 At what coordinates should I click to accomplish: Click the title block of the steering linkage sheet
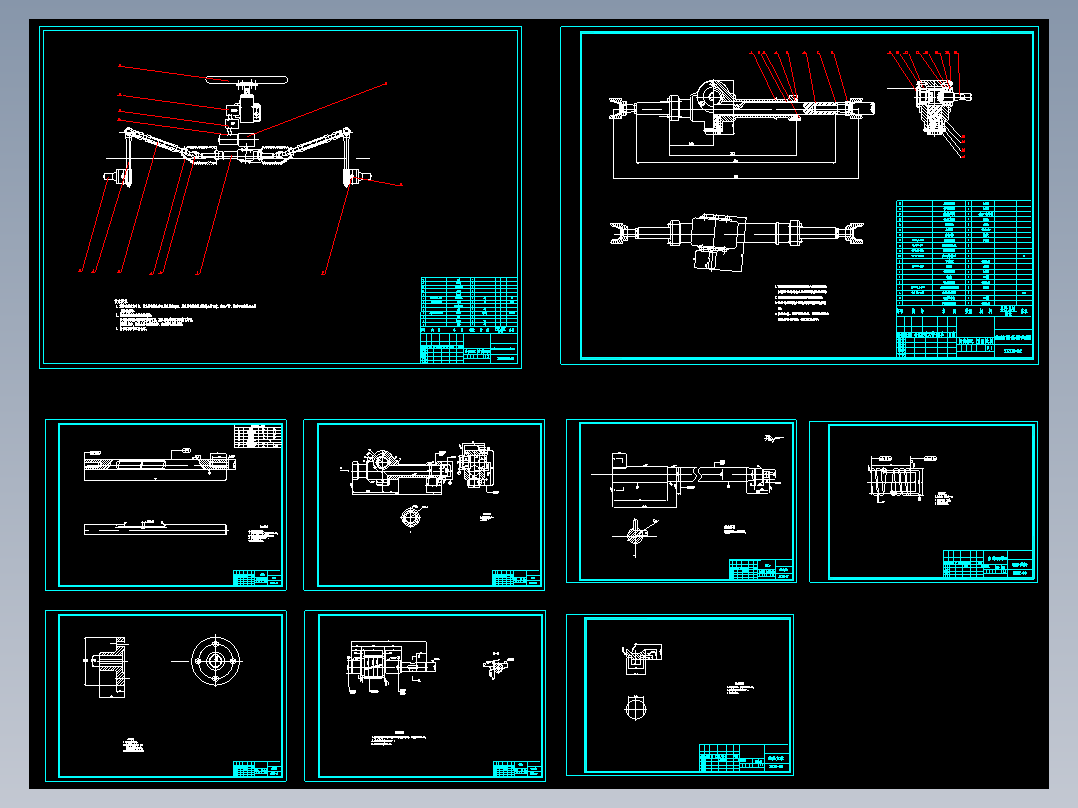tap(469, 348)
